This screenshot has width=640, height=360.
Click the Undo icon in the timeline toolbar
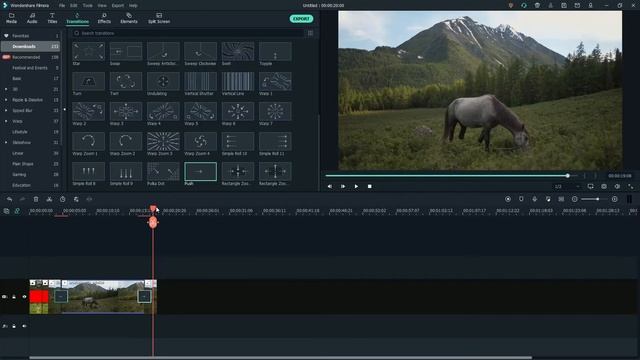[9, 199]
